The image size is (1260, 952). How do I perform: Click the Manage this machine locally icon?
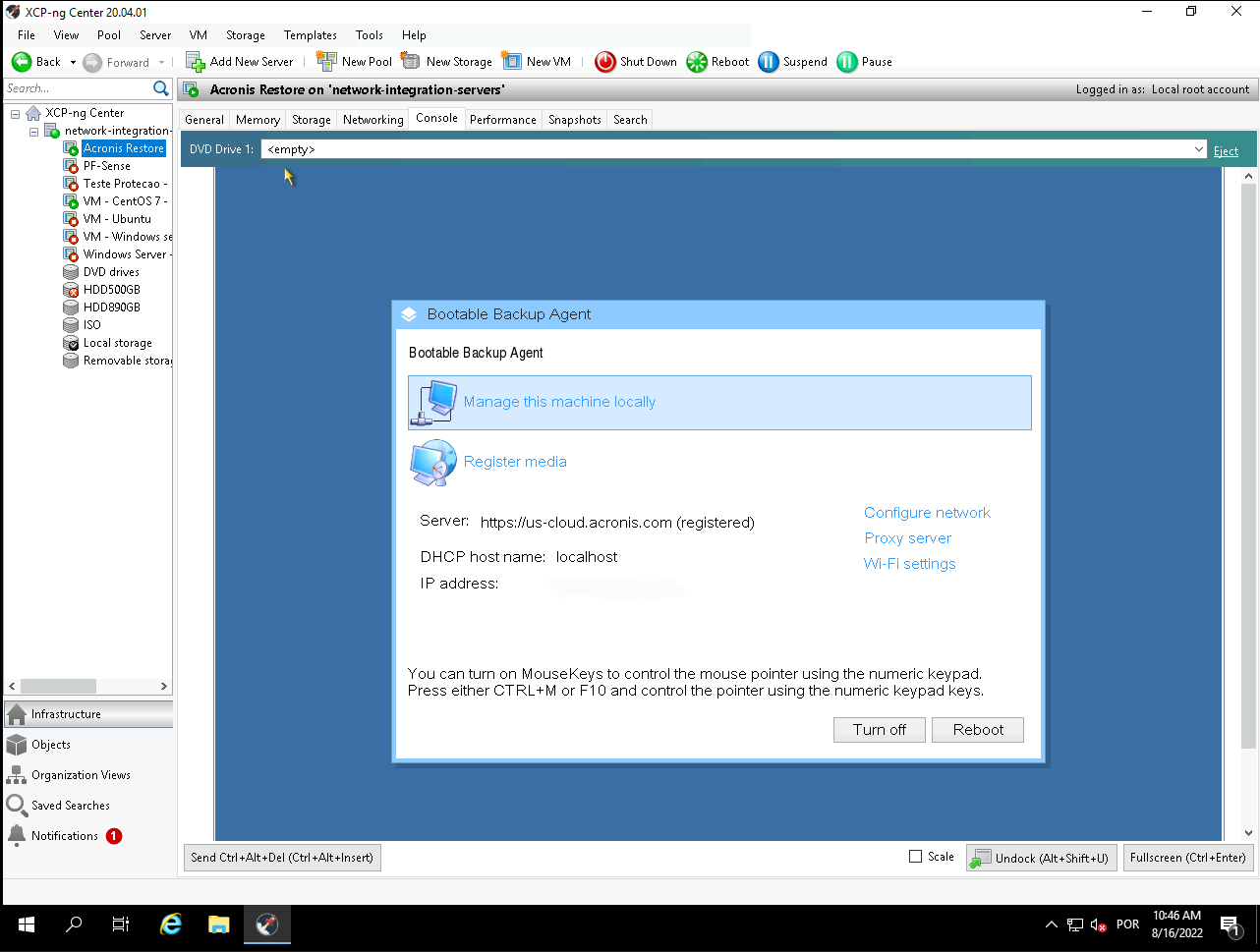pyautogui.click(x=433, y=403)
